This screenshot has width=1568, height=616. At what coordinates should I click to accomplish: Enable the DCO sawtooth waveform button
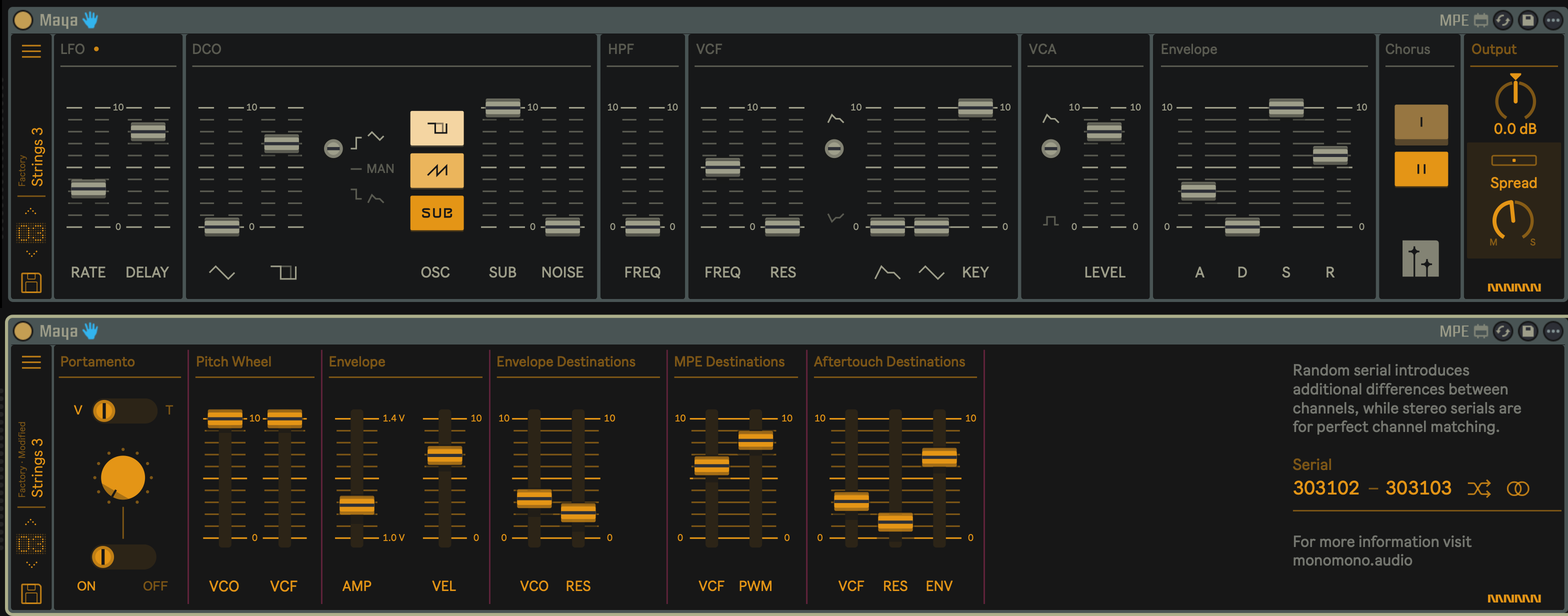pyautogui.click(x=436, y=170)
